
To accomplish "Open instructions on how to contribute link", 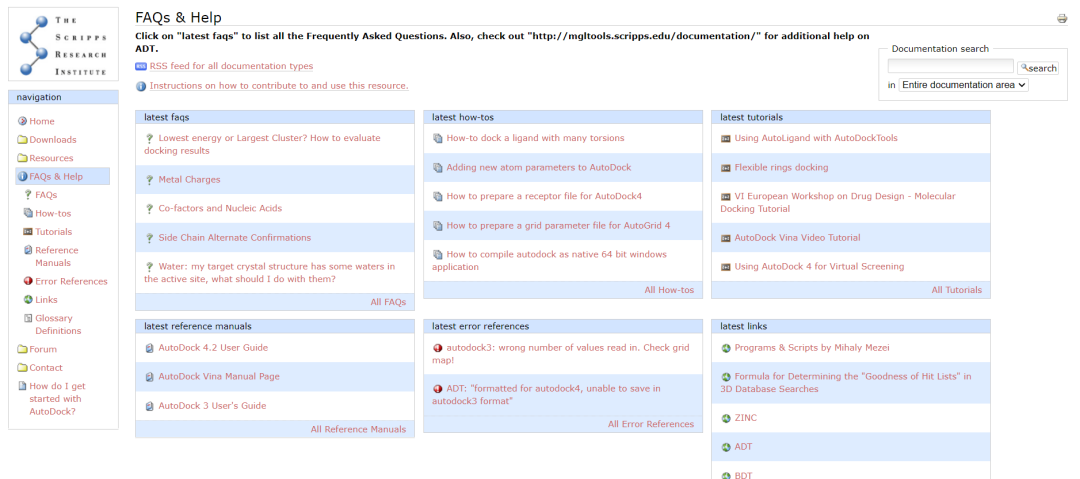I will pos(279,86).
